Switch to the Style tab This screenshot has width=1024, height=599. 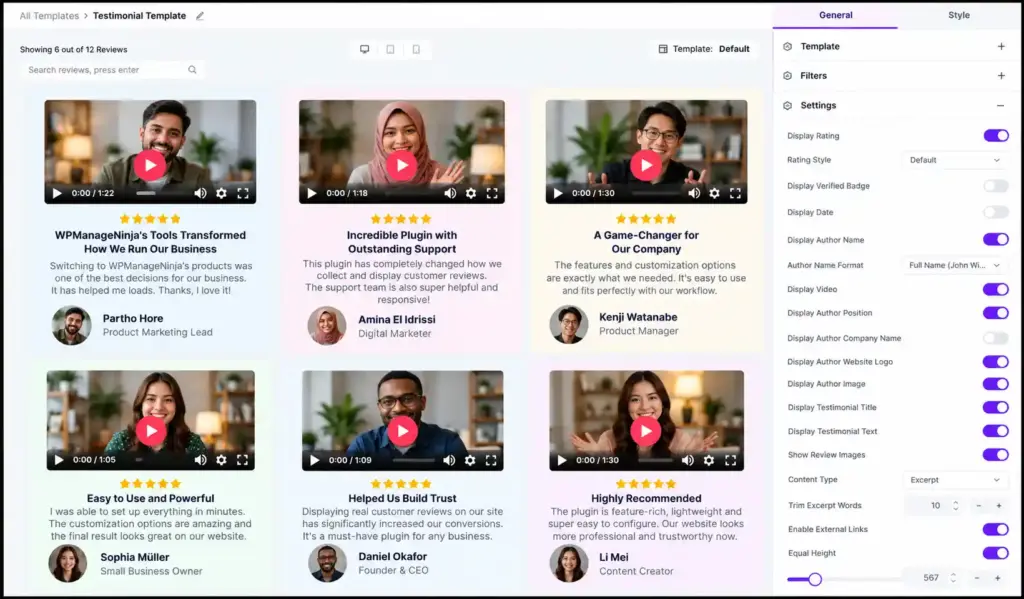point(959,15)
